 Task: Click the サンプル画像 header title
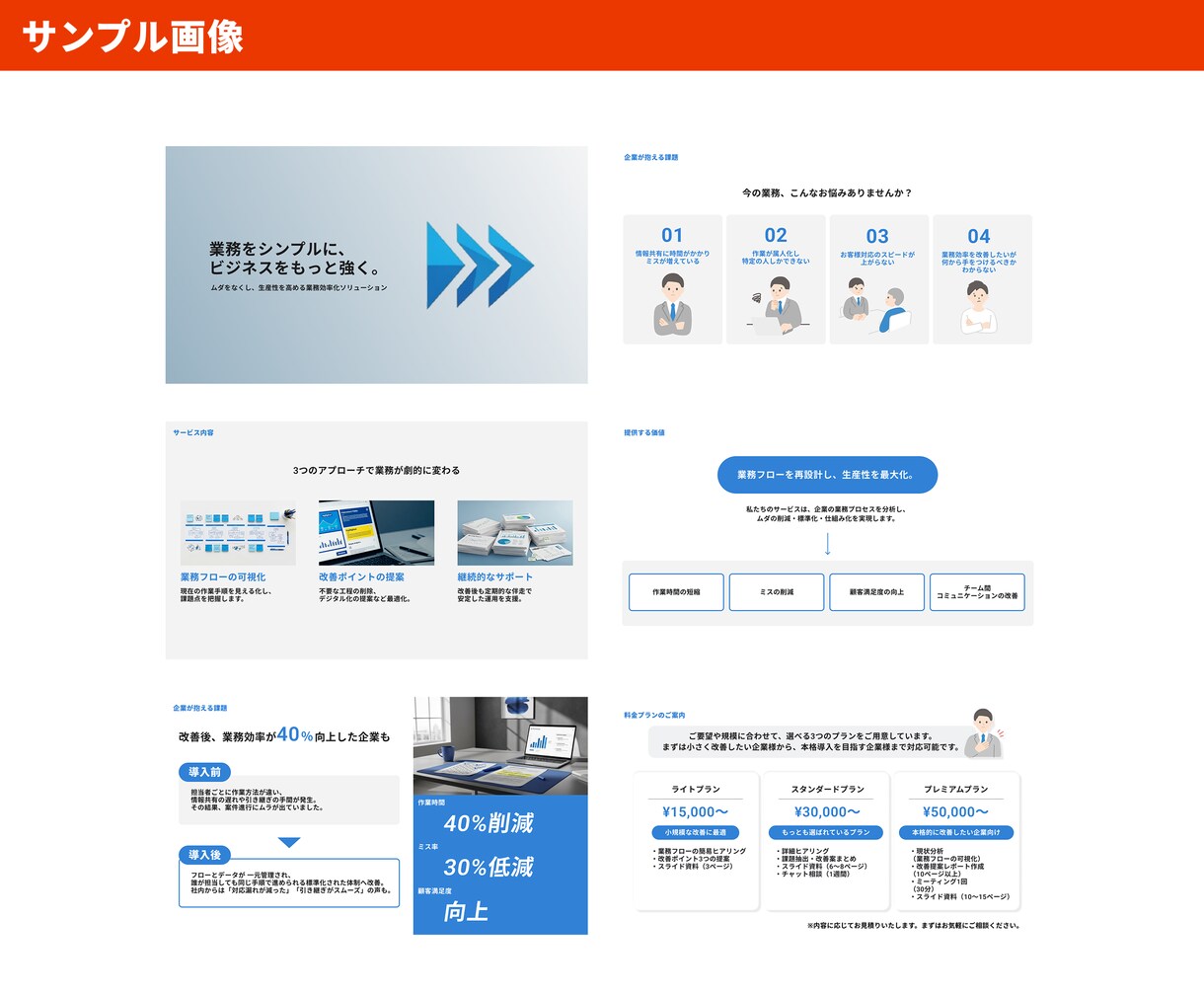tap(132, 37)
